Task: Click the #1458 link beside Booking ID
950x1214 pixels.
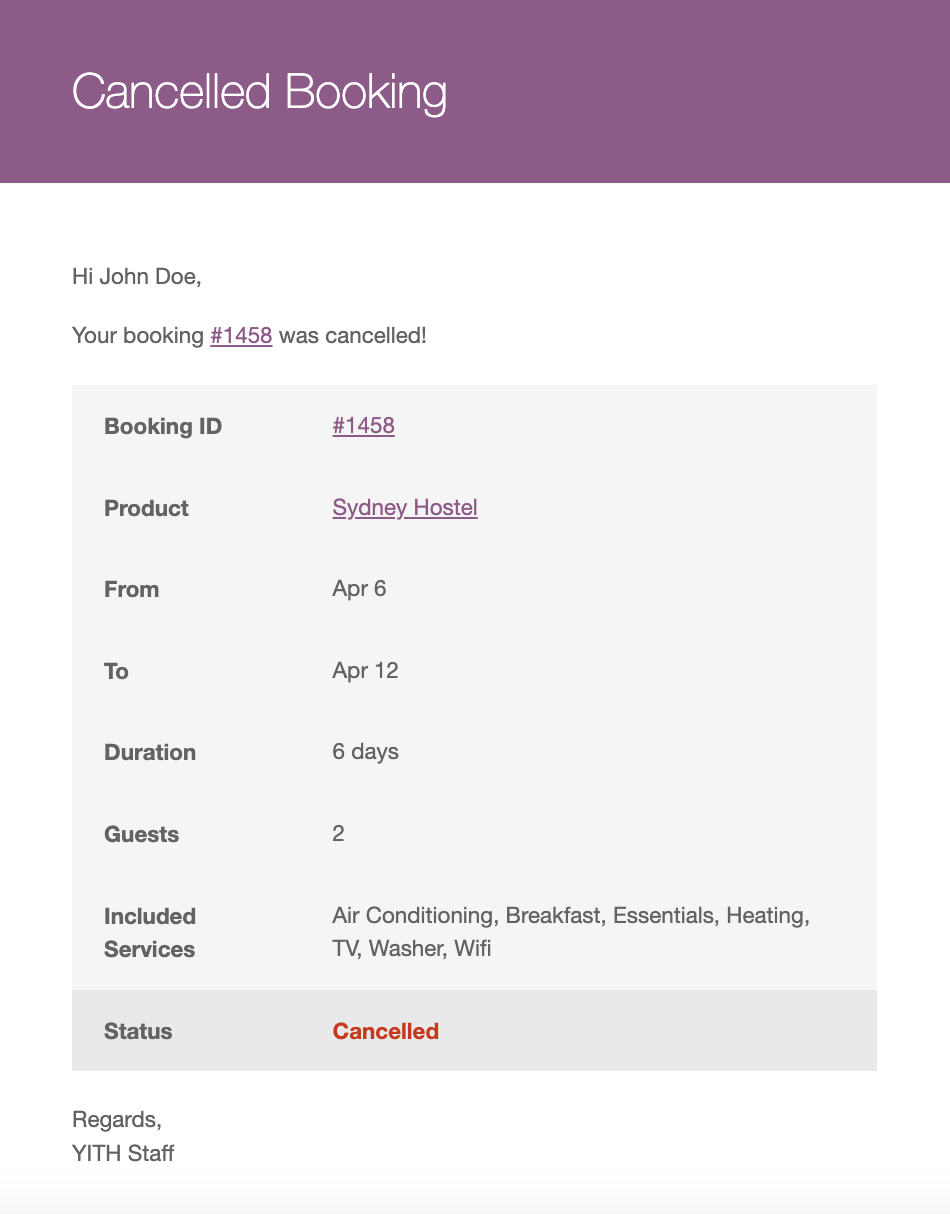Action: point(363,426)
